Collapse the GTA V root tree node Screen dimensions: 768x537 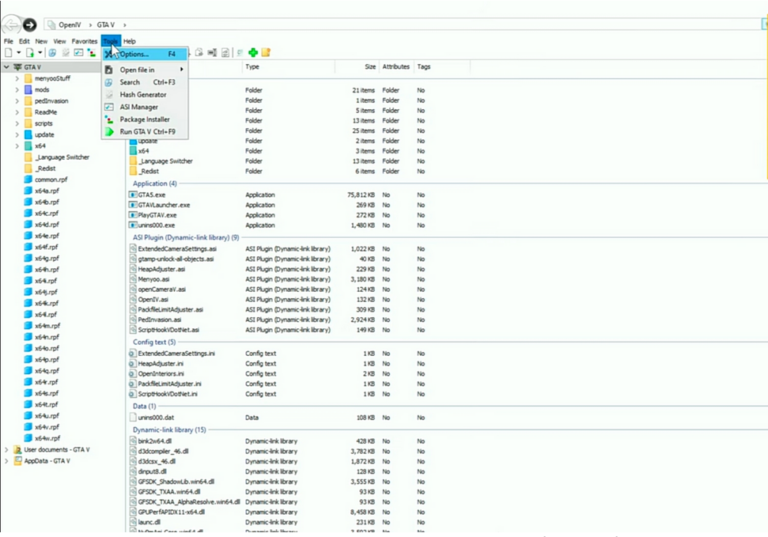(x=6, y=67)
